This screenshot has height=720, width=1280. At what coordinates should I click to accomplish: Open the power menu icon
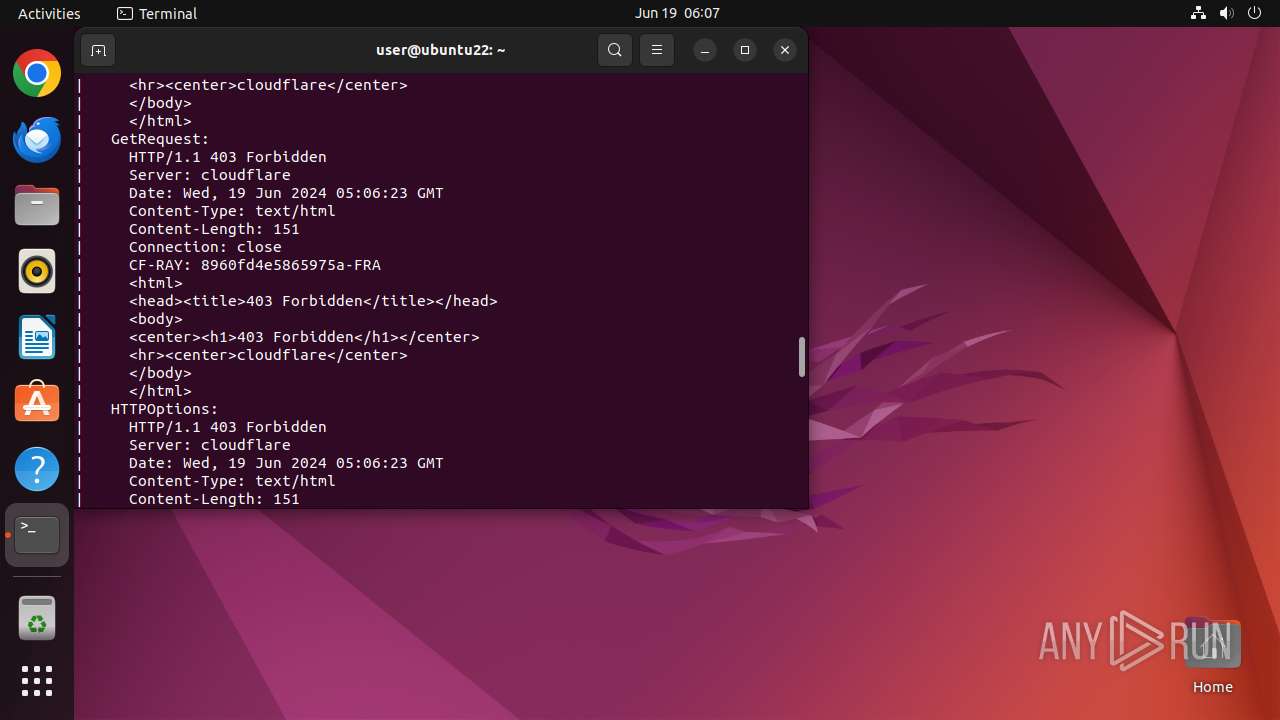tap(1255, 13)
